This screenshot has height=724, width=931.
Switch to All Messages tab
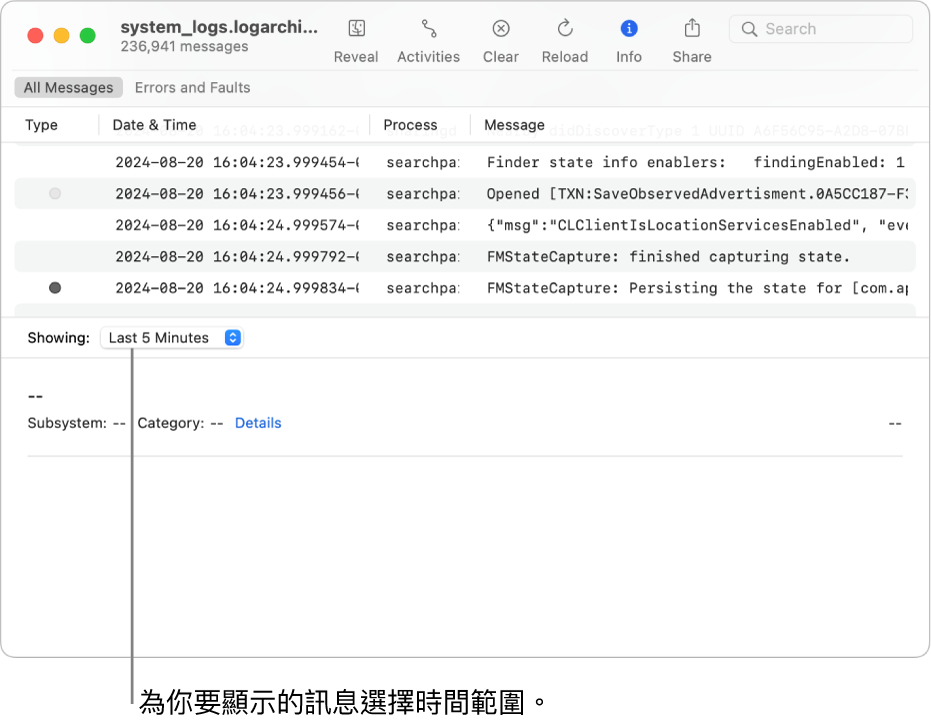coord(68,87)
